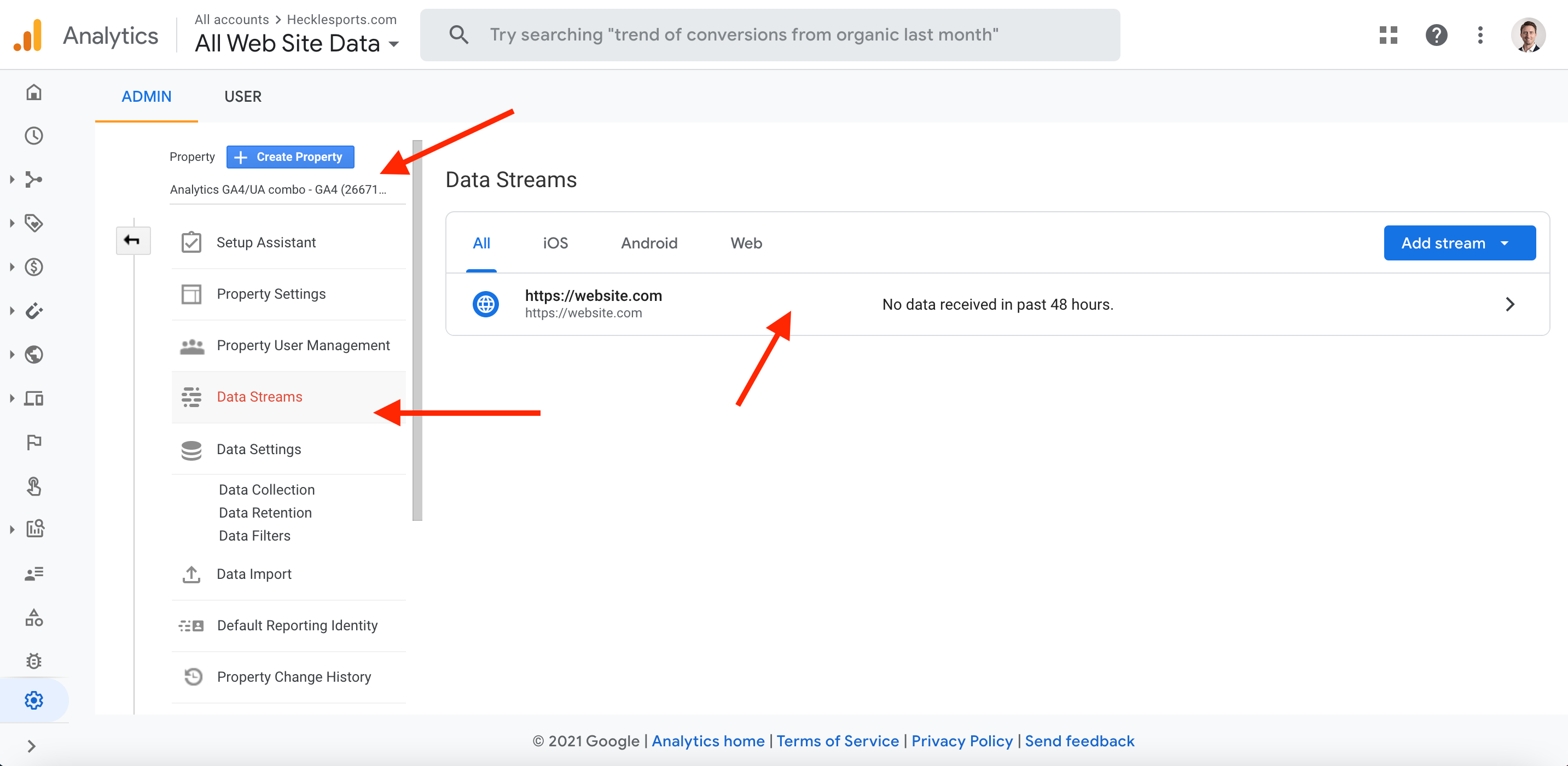
Task: Click the Help question mark icon
Action: tap(1436, 36)
